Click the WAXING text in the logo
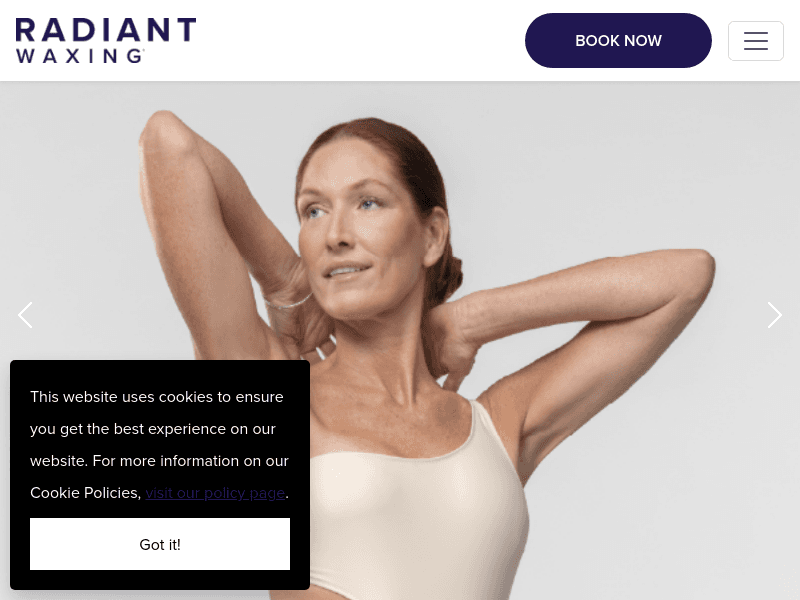This screenshot has height=600, width=800. [80, 56]
